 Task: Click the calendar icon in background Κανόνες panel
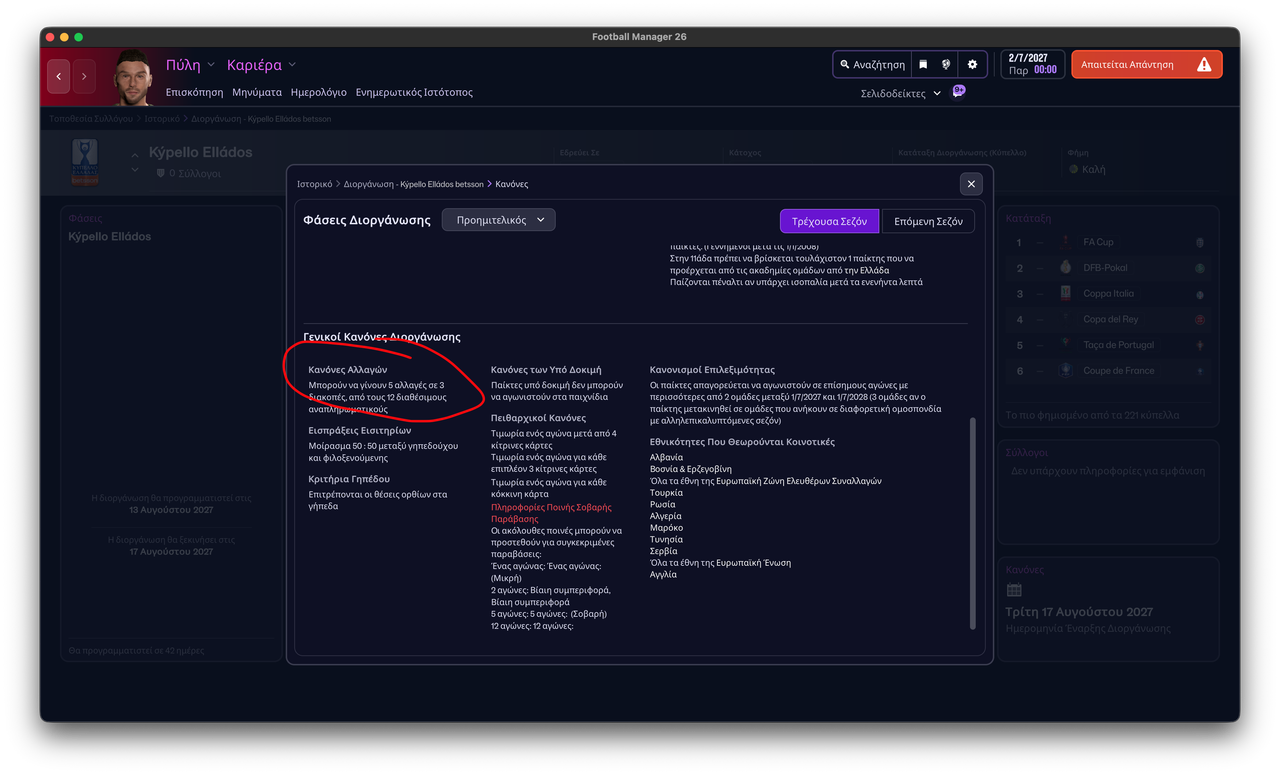1014,591
